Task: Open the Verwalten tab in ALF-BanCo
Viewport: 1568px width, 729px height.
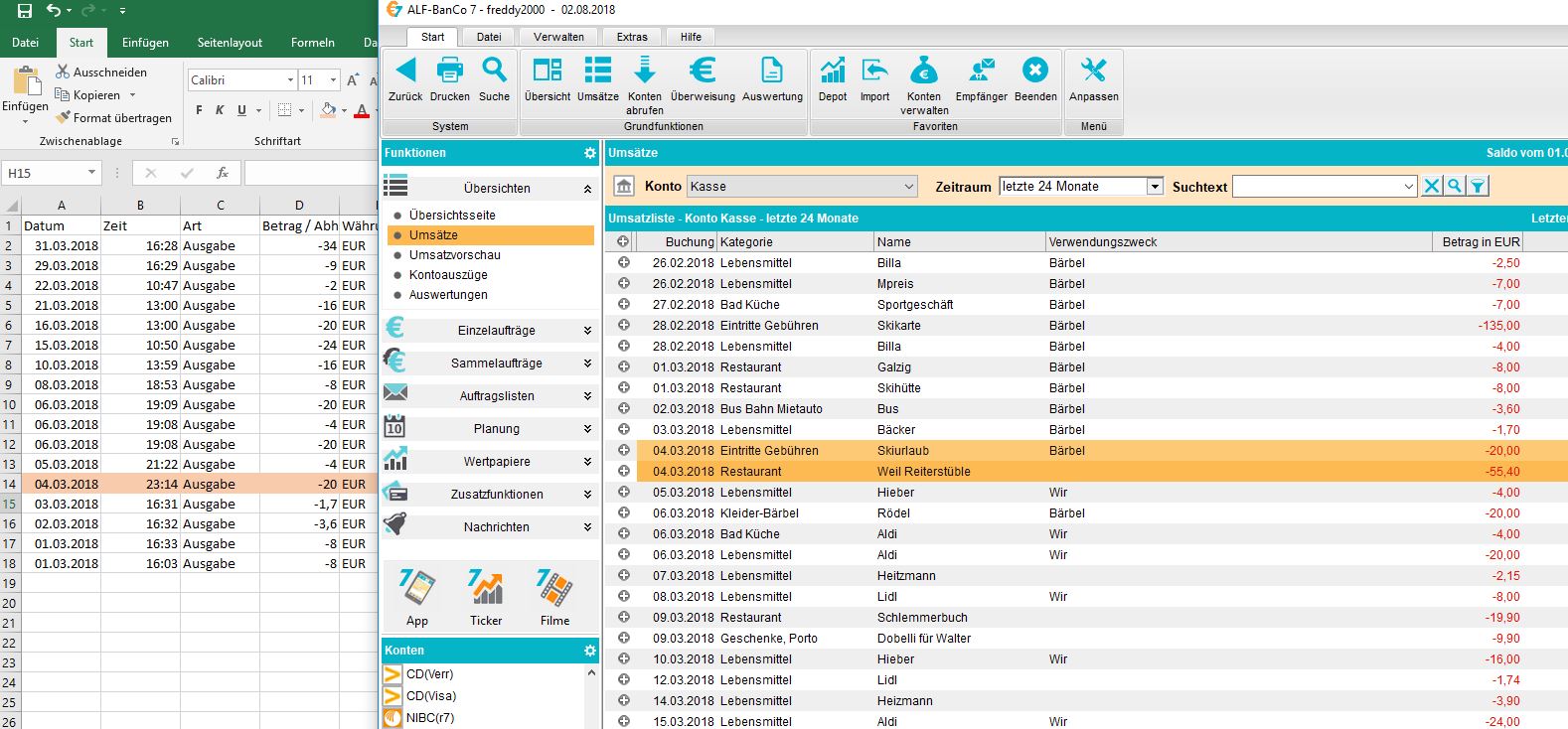Action: point(558,37)
